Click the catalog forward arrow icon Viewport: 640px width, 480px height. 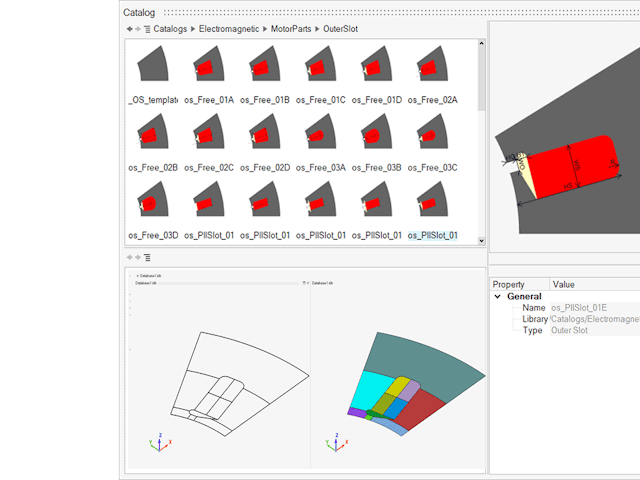pyautogui.click(x=138, y=29)
